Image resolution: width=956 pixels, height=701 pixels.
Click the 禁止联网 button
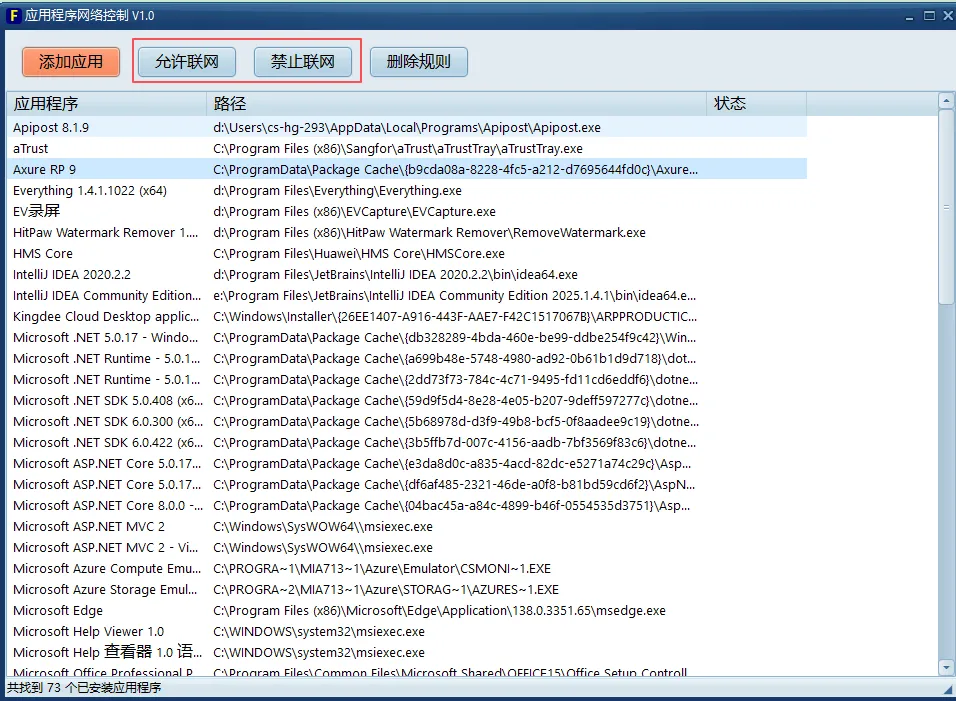[x=302, y=62]
